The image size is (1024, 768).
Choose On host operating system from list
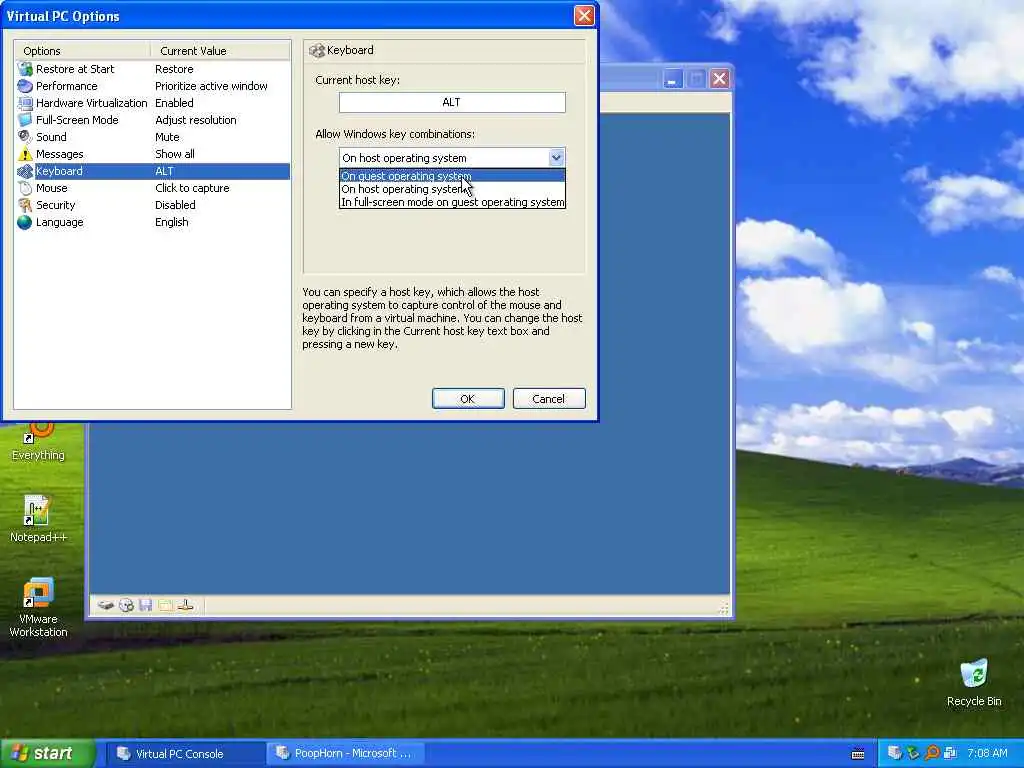pyautogui.click(x=452, y=189)
